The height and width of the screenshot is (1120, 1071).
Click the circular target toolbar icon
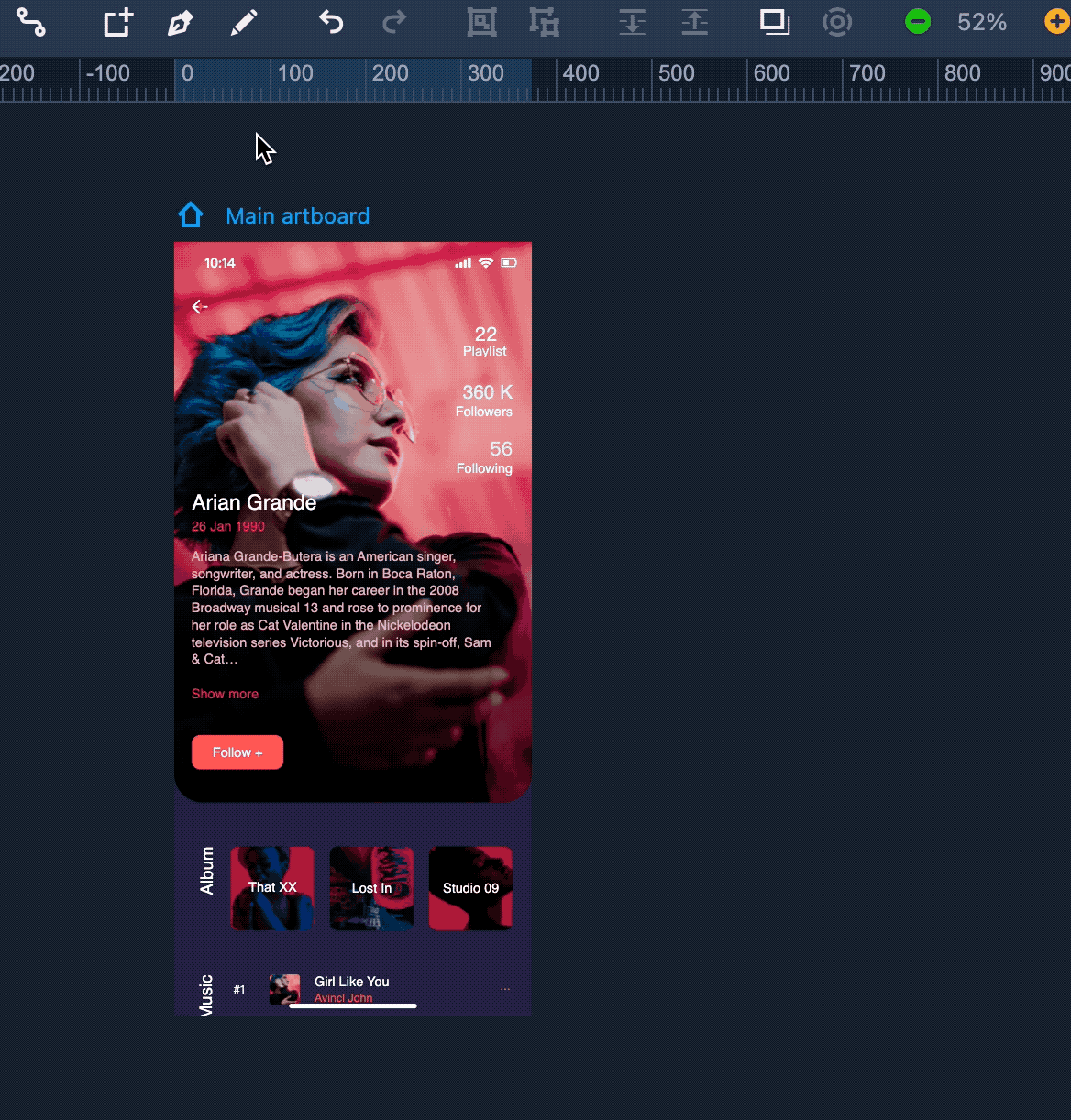pyautogui.click(x=837, y=22)
